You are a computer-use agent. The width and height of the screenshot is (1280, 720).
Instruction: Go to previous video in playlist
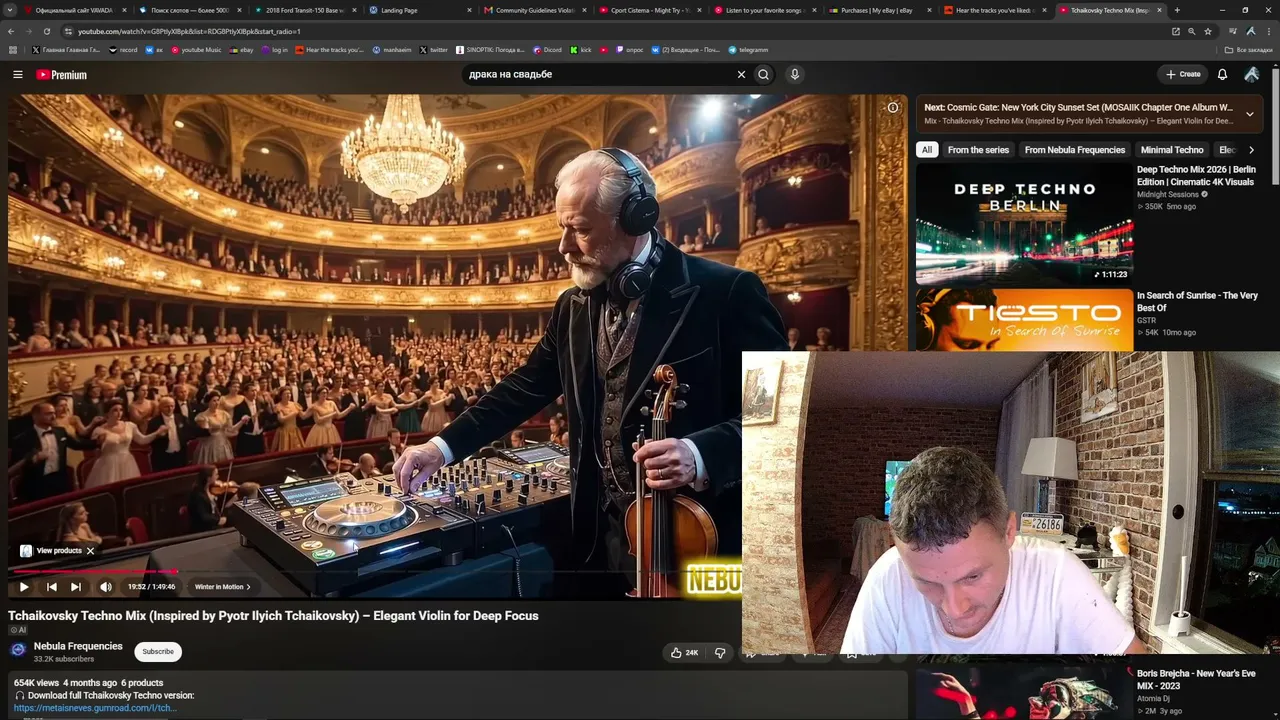pos(52,587)
